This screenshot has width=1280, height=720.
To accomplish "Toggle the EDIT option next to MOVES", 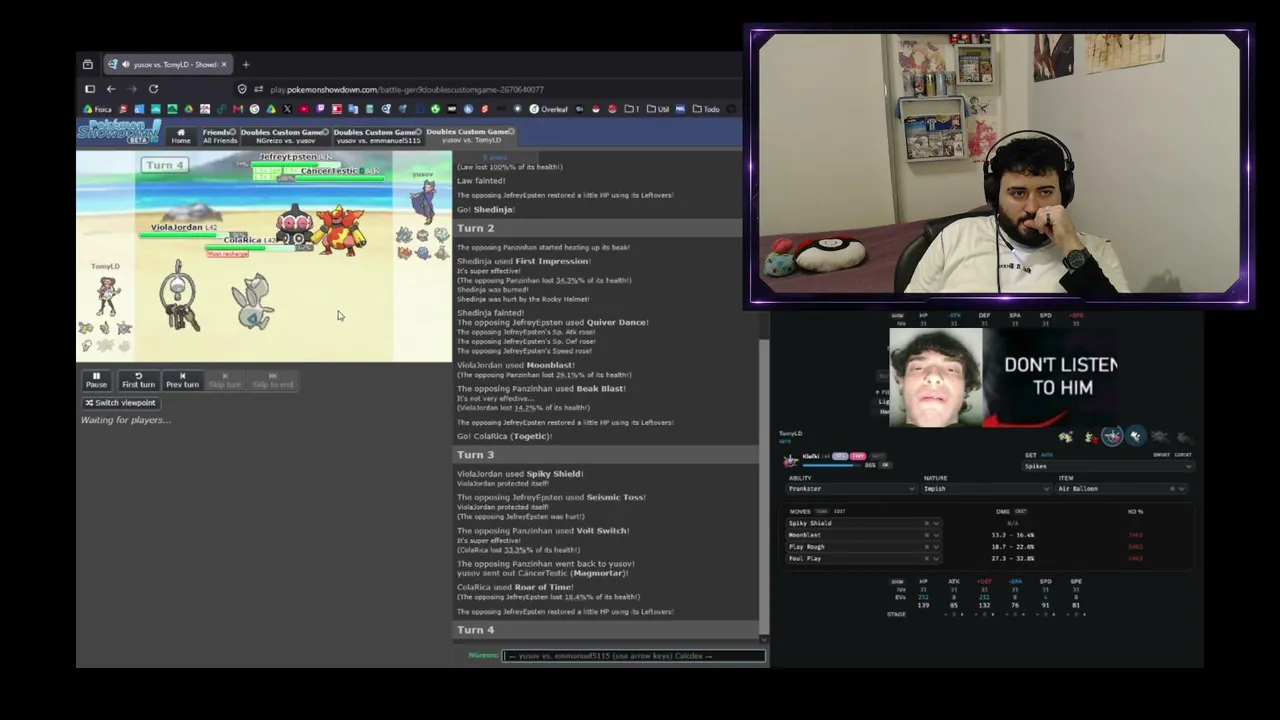I will 839,511.
